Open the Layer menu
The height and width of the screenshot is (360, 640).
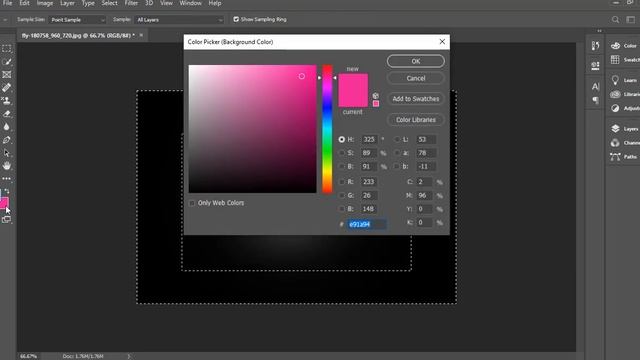[67, 3]
